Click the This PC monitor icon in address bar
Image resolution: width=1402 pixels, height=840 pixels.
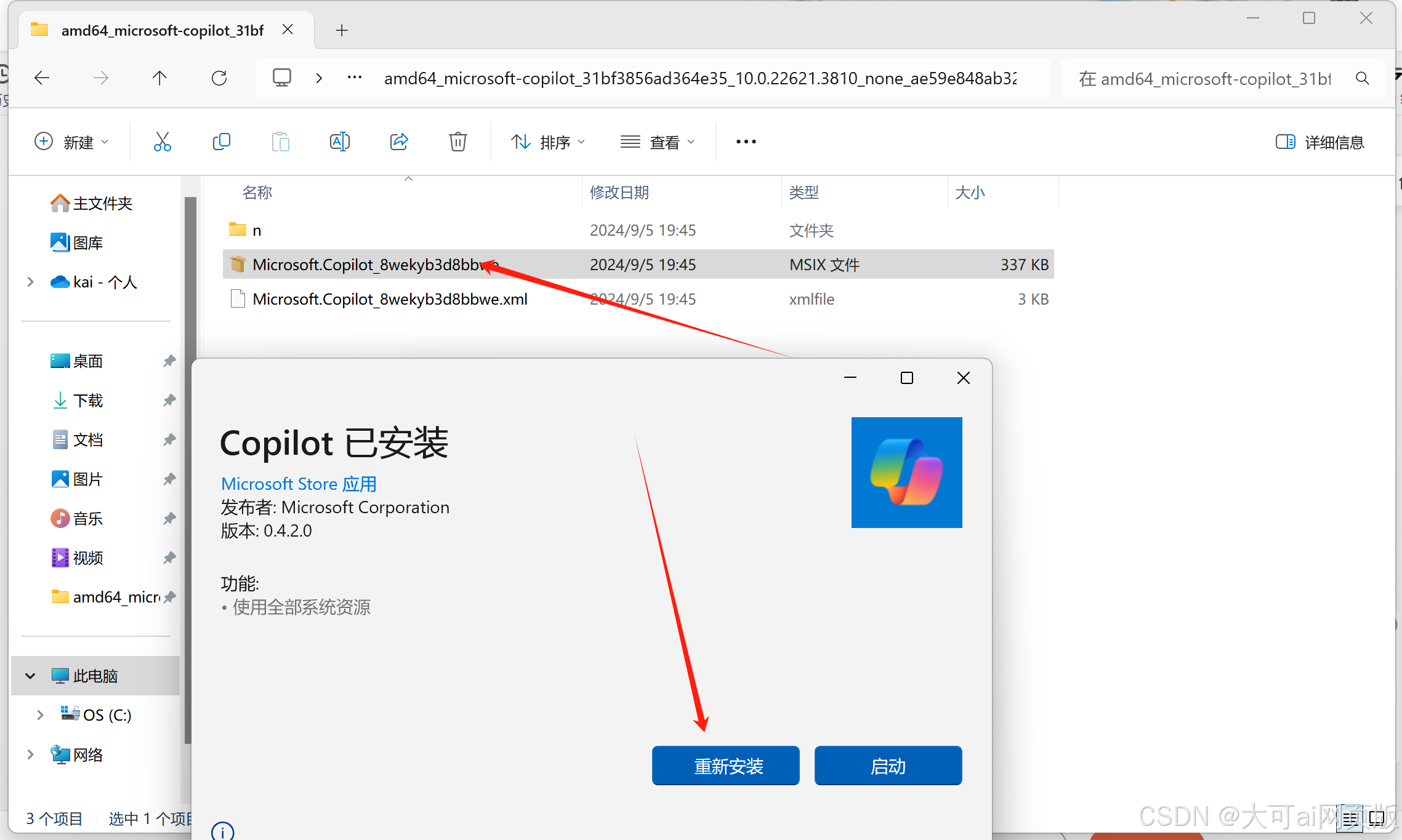[x=282, y=78]
